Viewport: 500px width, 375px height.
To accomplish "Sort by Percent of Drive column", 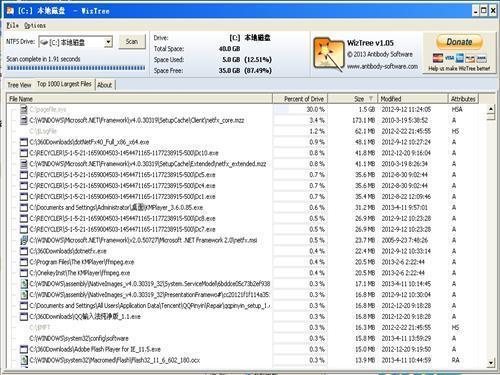I will [x=300, y=99].
